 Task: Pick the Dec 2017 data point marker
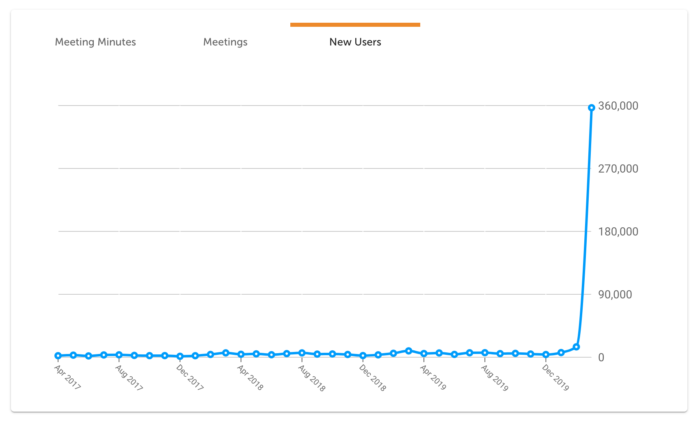point(180,356)
